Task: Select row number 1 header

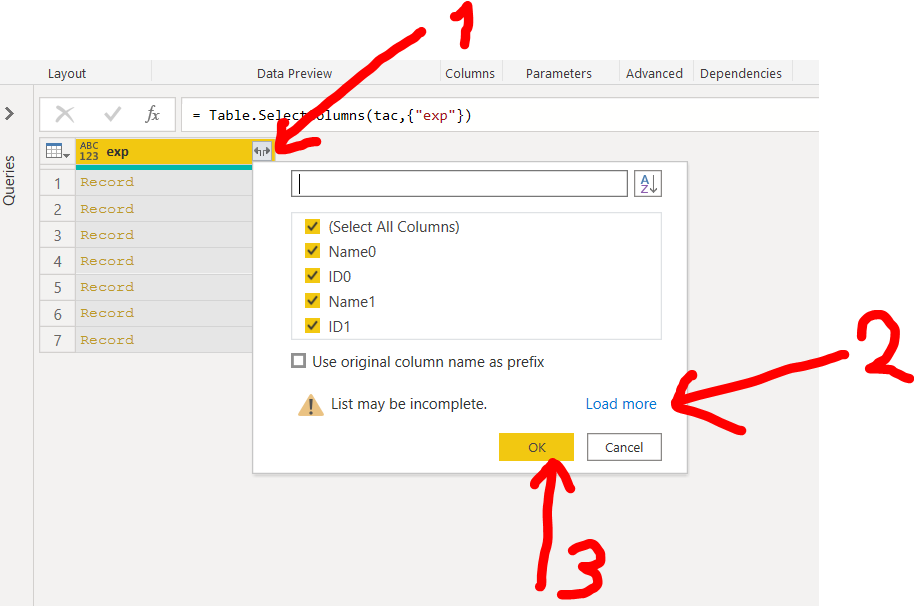Action: point(58,183)
